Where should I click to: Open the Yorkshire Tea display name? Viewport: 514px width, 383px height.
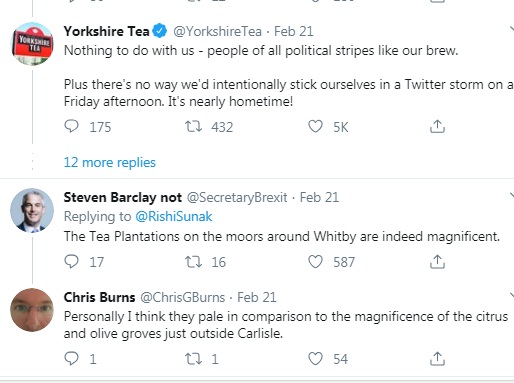pos(106,31)
